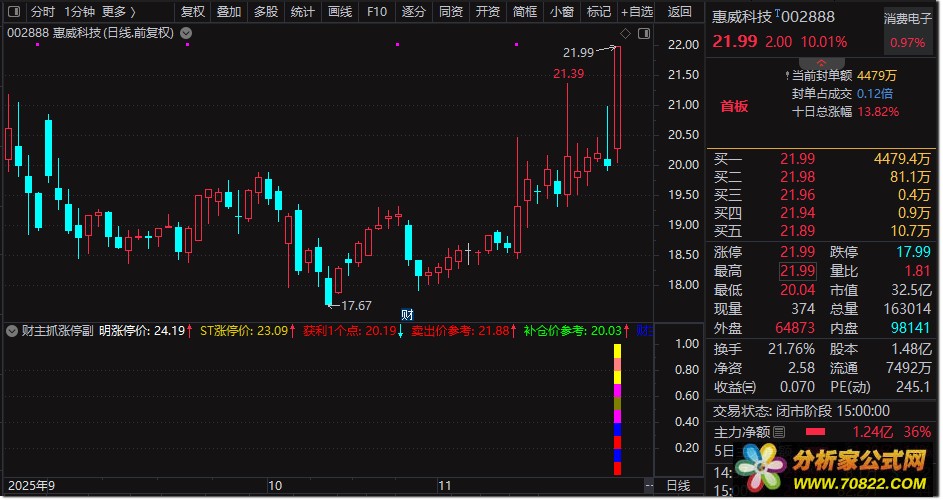Click the 内盘 value 98141

coord(910,328)
